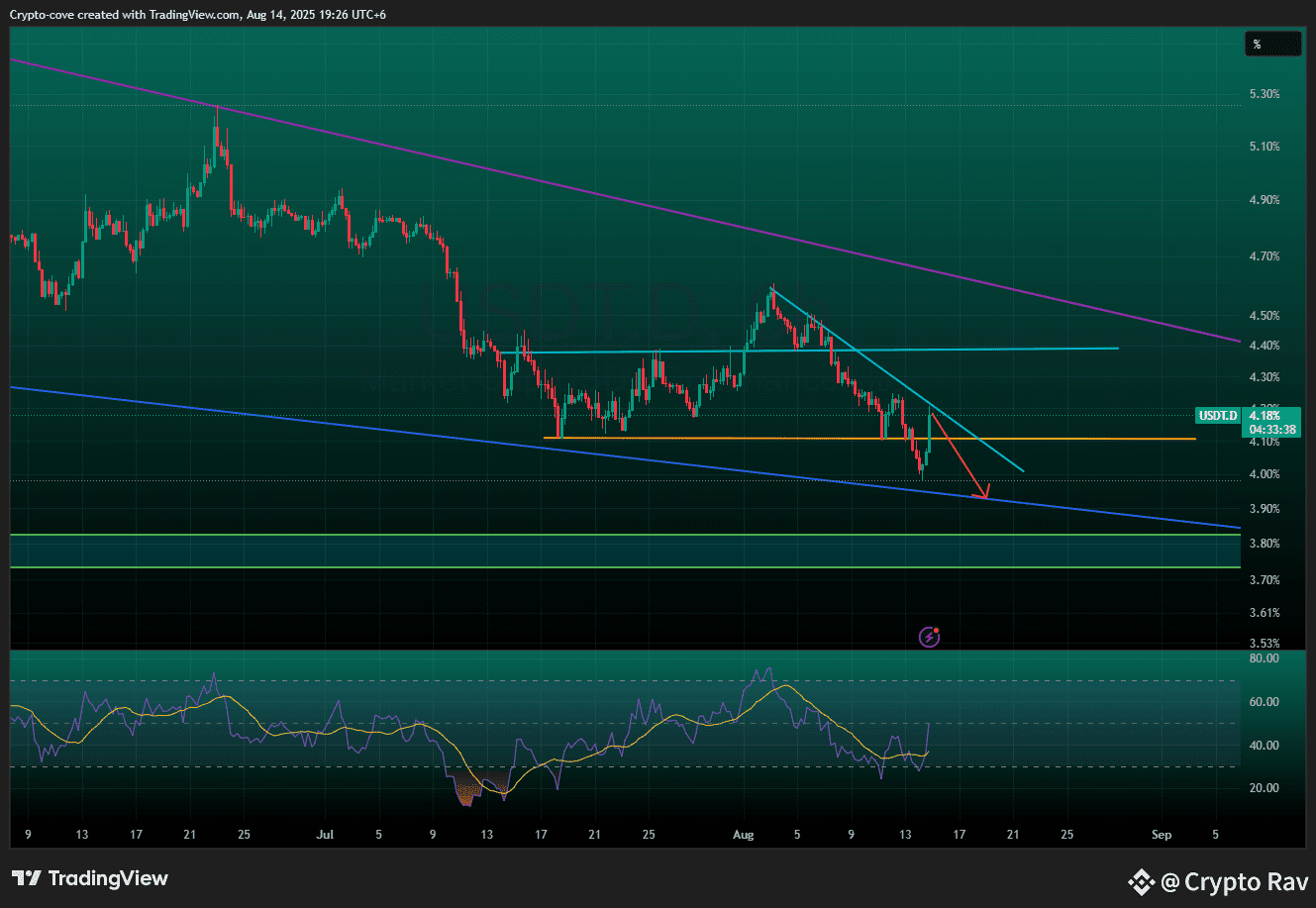Image resolution: width=1316 pixels, height=908 pixels.
Task: Click the 5.10% price scale label
Action: [1265, 147]
